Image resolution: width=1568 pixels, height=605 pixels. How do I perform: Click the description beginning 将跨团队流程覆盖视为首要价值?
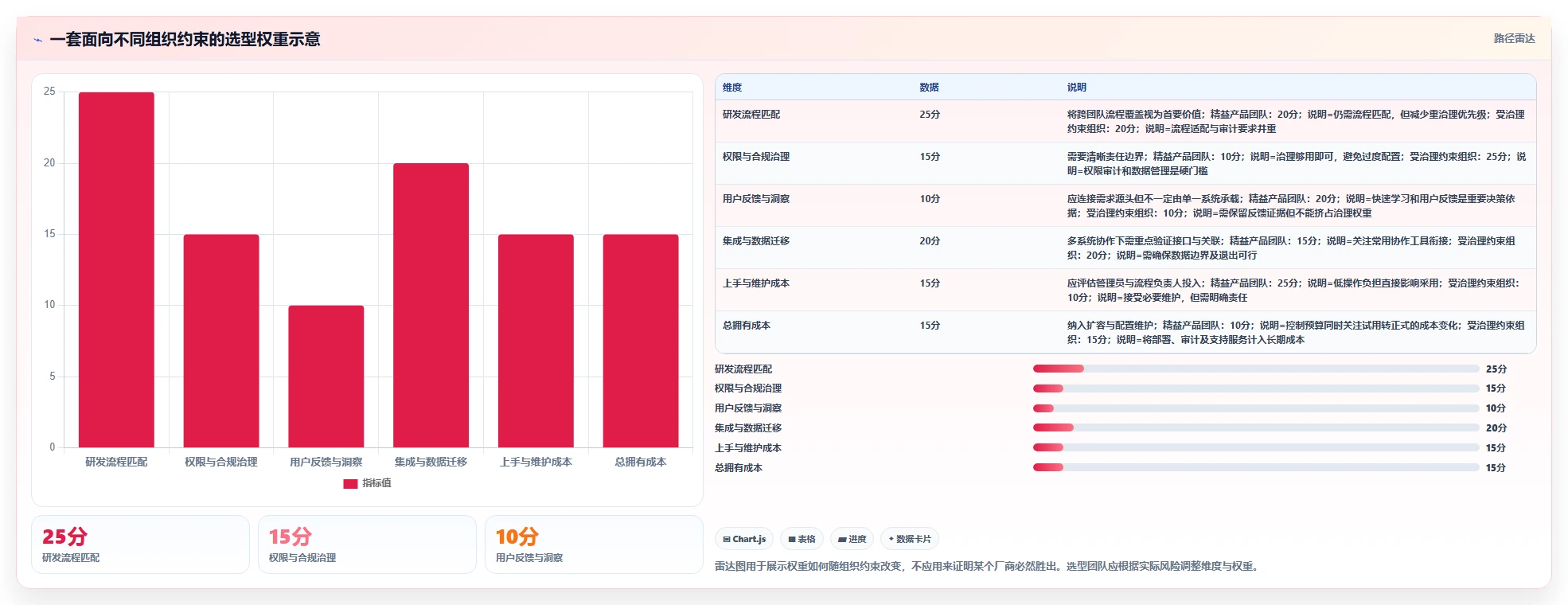(1296, 122)
